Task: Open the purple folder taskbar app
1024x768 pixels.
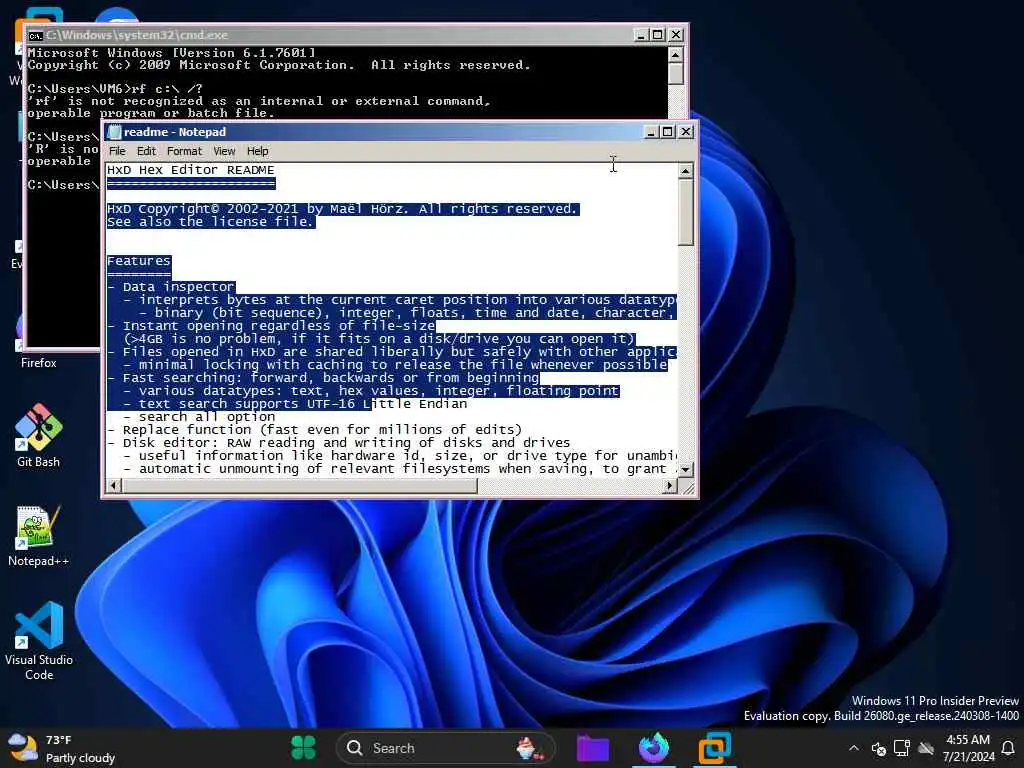Action: (x=593, y=748)
